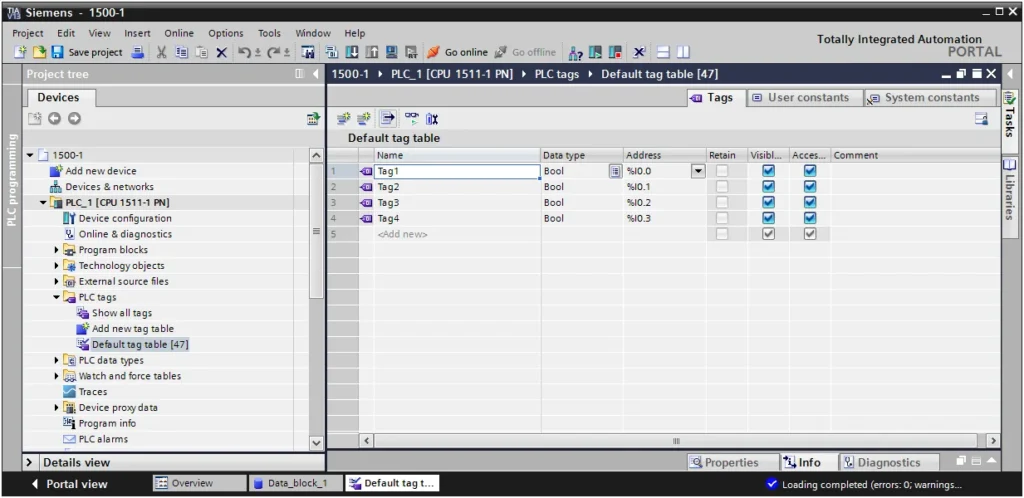The width and height of the screenshot is (1024, 498).
Task: Switch to the System constants tab
Action: [x=929, y=98]
